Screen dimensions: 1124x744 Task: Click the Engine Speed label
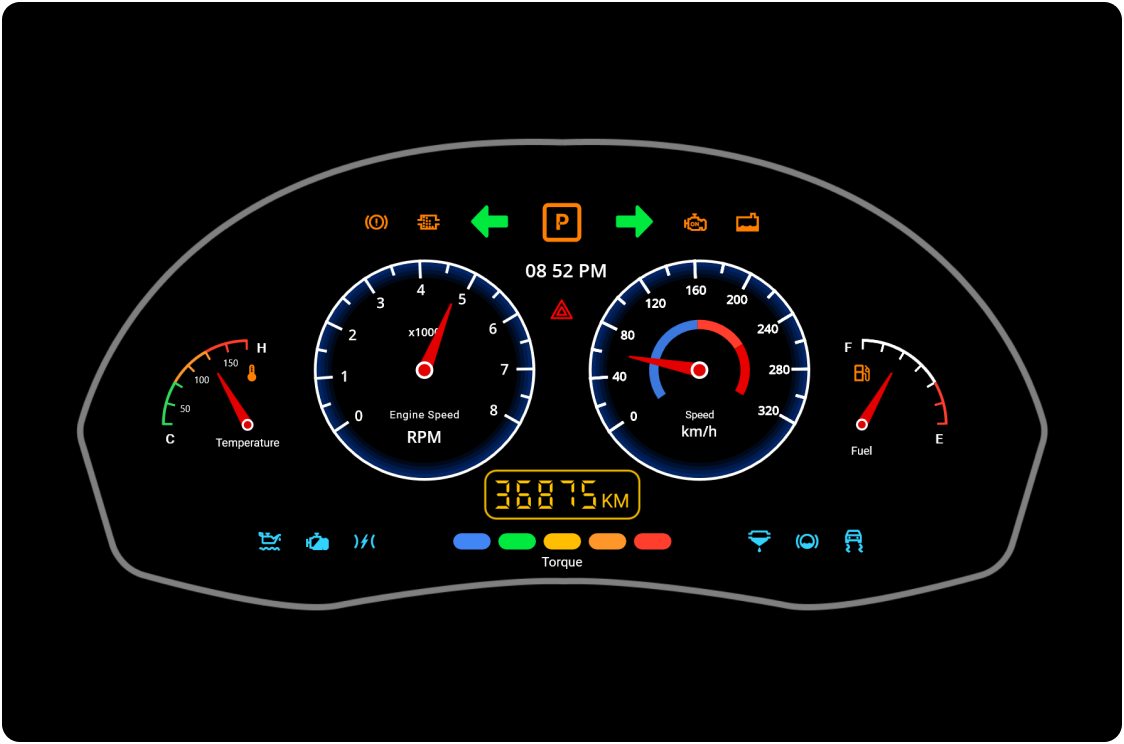[x=424, y=415]
